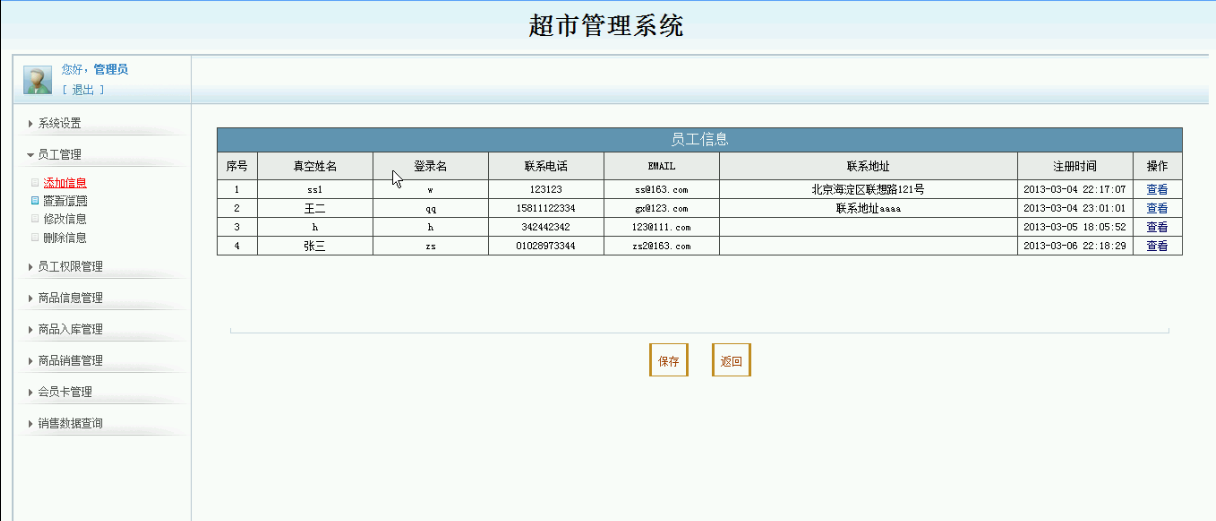Click email cell 123@111.com
The image size is (1216, 521).
[x=661, y=227]
